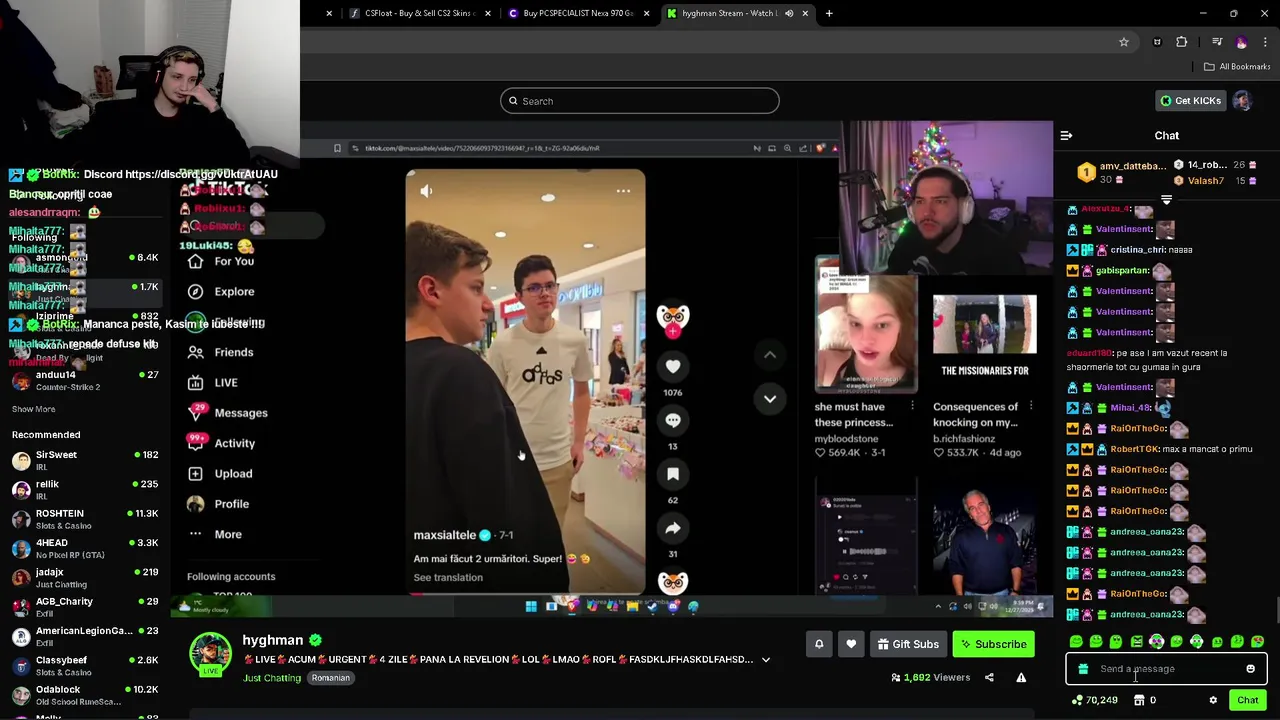Follow hyghman with the heart button
The height and width of the screenshot is (720, 1280).
click(851, 644)
